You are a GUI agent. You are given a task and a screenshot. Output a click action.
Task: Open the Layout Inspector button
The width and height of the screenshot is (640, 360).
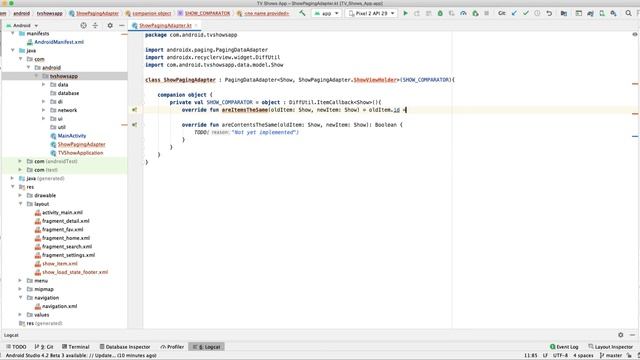pos(611,347)
